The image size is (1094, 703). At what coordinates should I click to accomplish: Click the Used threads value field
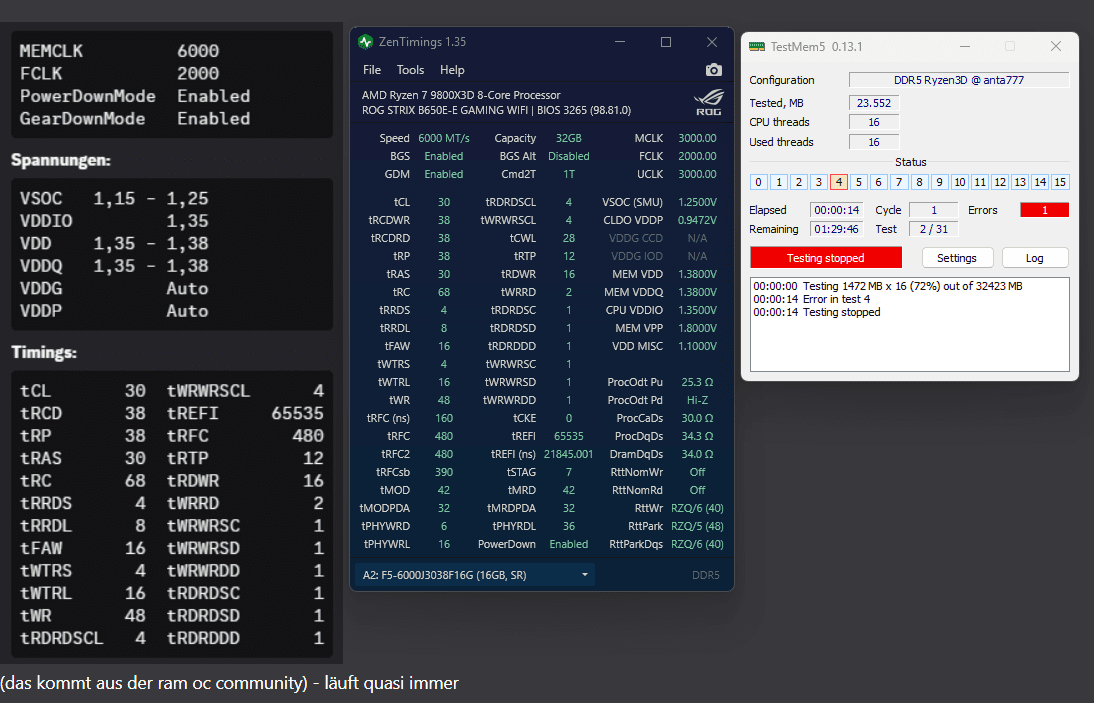click(x=874, y=142)
